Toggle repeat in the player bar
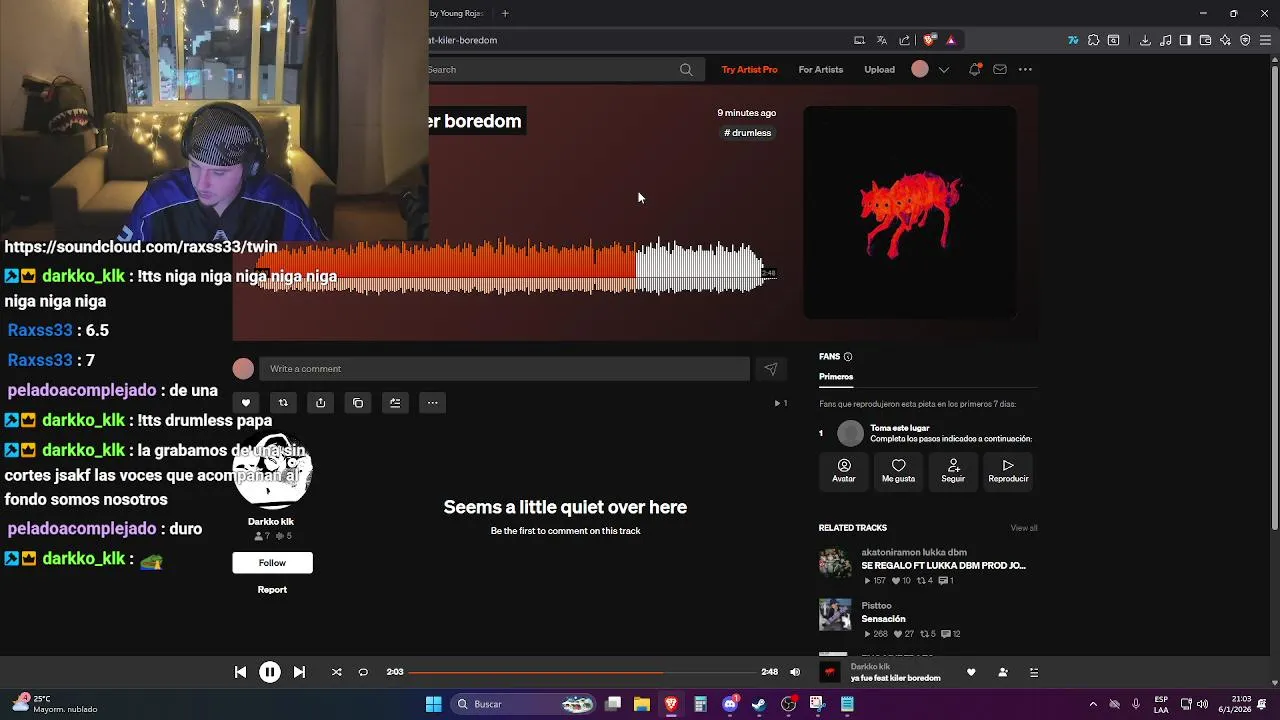 (x=363, y=672)
